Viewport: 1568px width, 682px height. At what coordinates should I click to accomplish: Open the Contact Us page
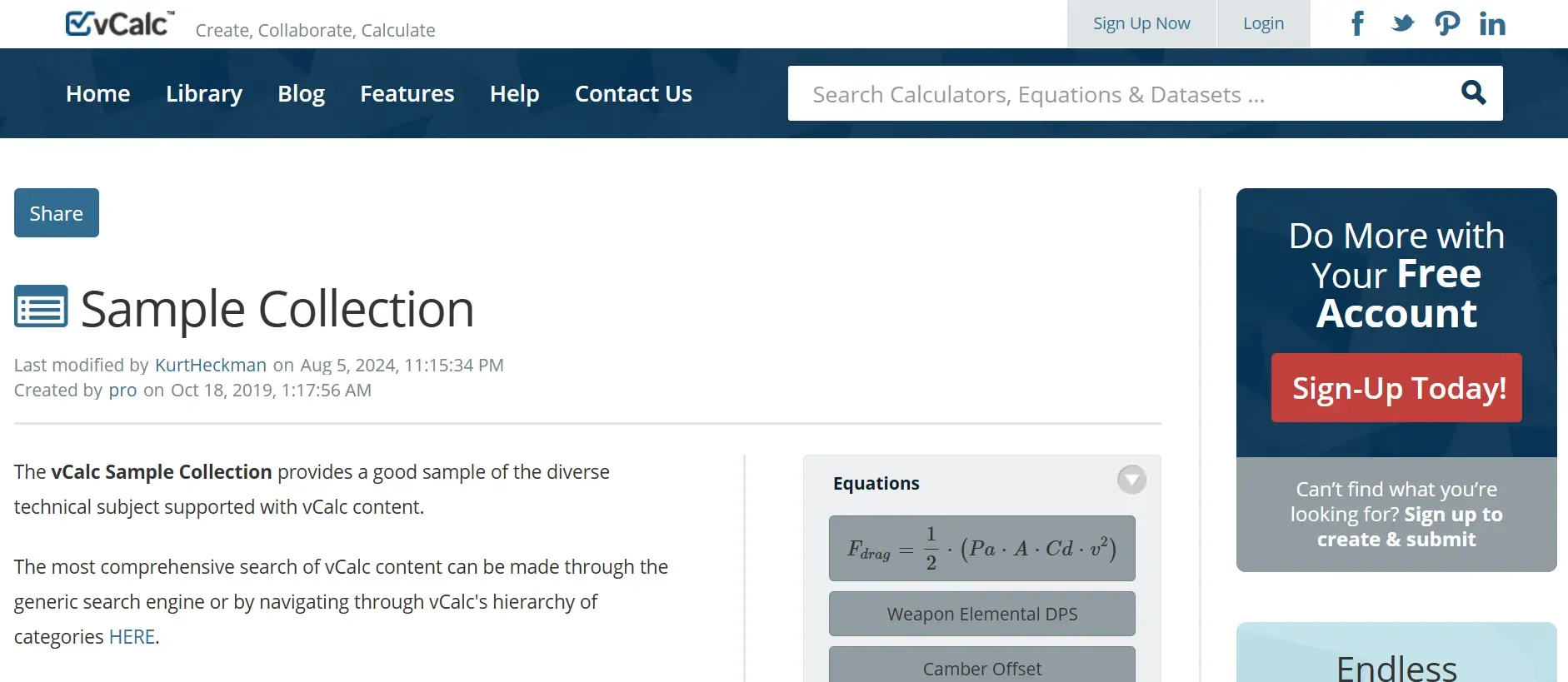[633, 93]
